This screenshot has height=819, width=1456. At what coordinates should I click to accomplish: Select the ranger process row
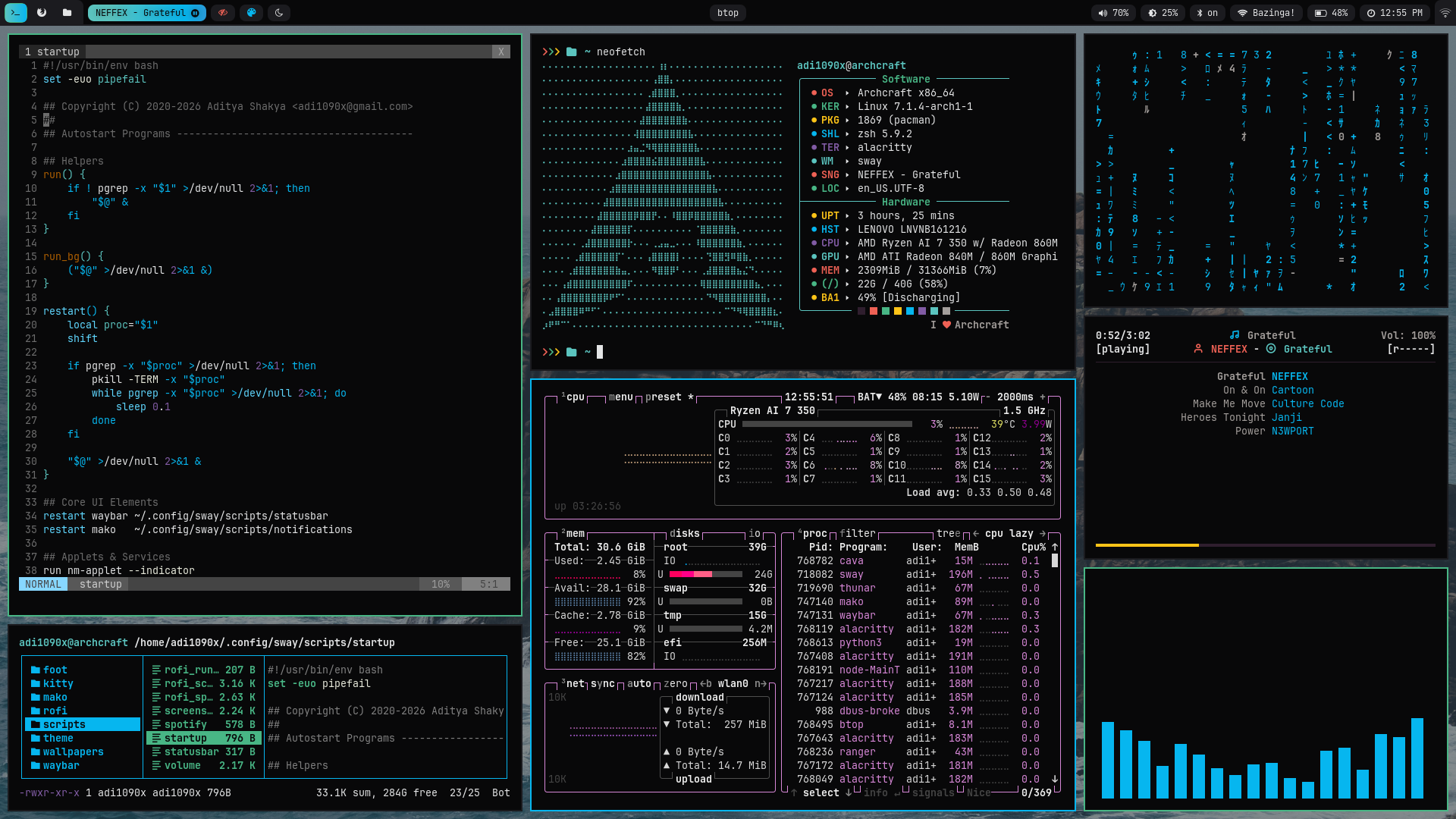[x=918, y=752]
